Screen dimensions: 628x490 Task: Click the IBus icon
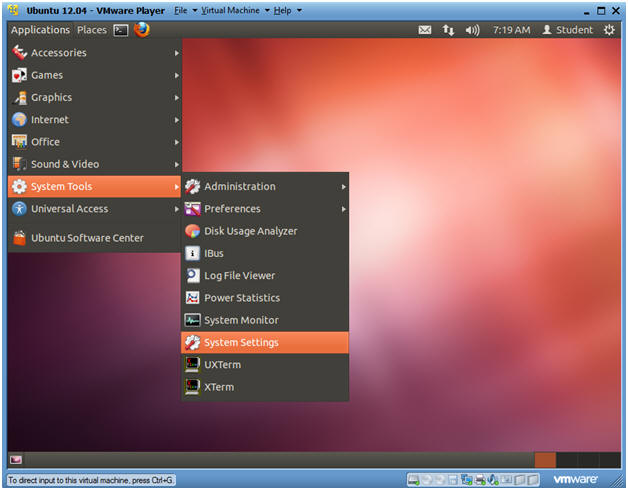coord(192,254)
